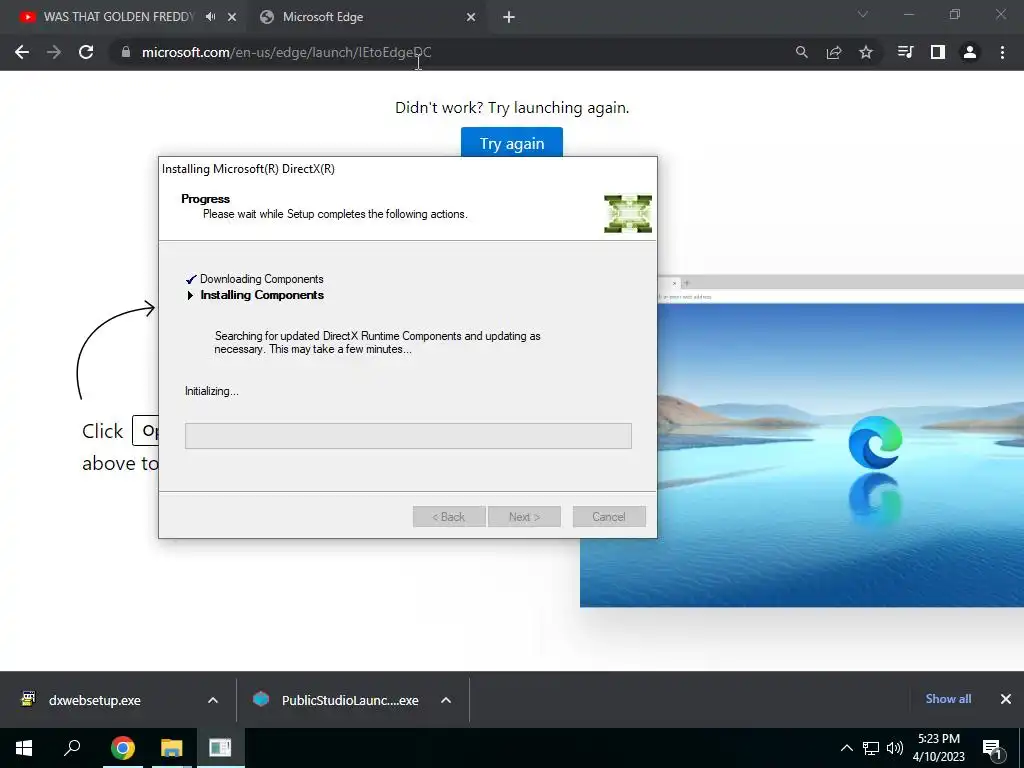Image resolution: width=1024 pixels, height=768 pixels.
Task: Open the Chrome profile avatar menu
Action: coord(970,52)
